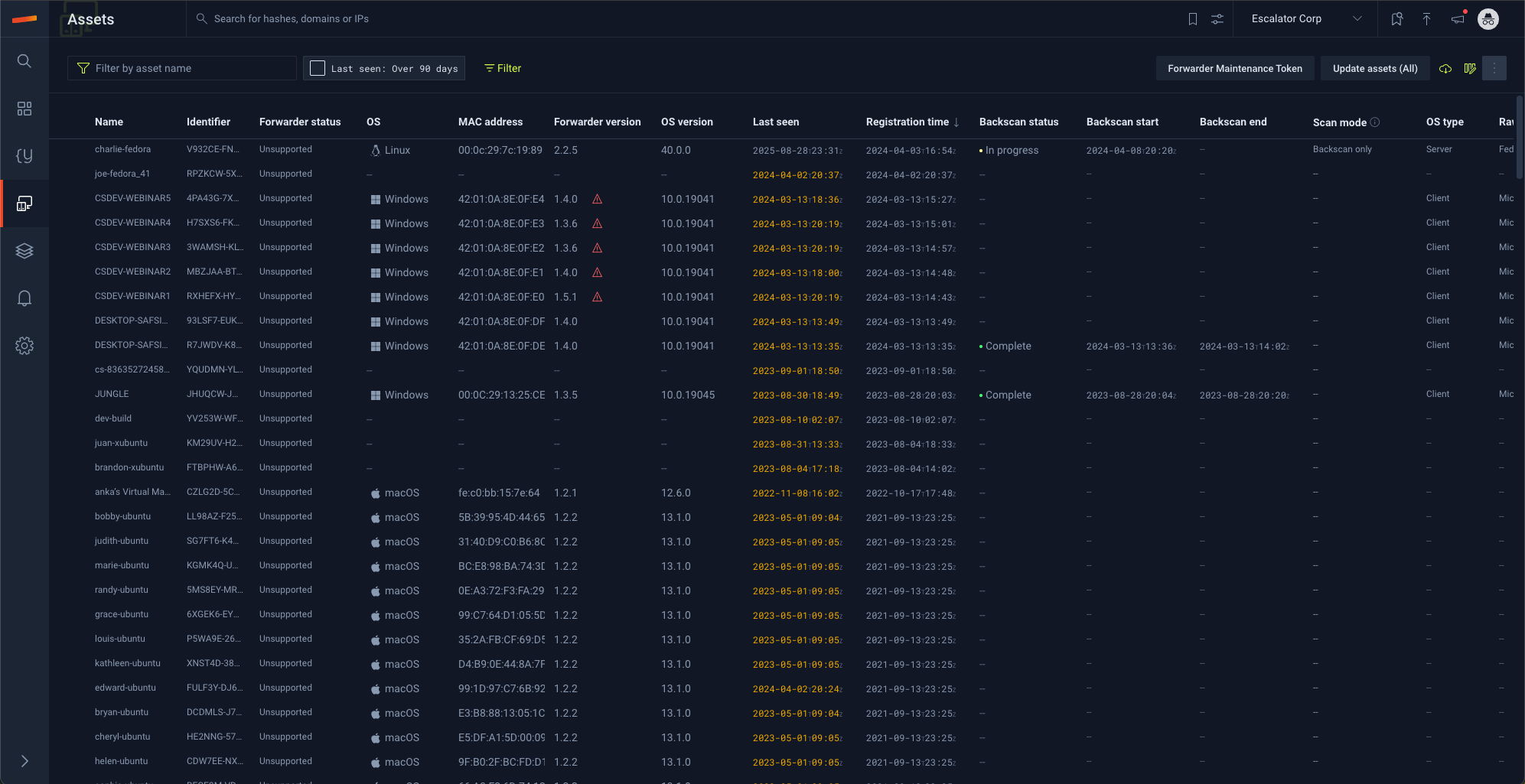
Task: Open the settings gear in sidebar
Action: pyautogui.click(x=24, y=346)
